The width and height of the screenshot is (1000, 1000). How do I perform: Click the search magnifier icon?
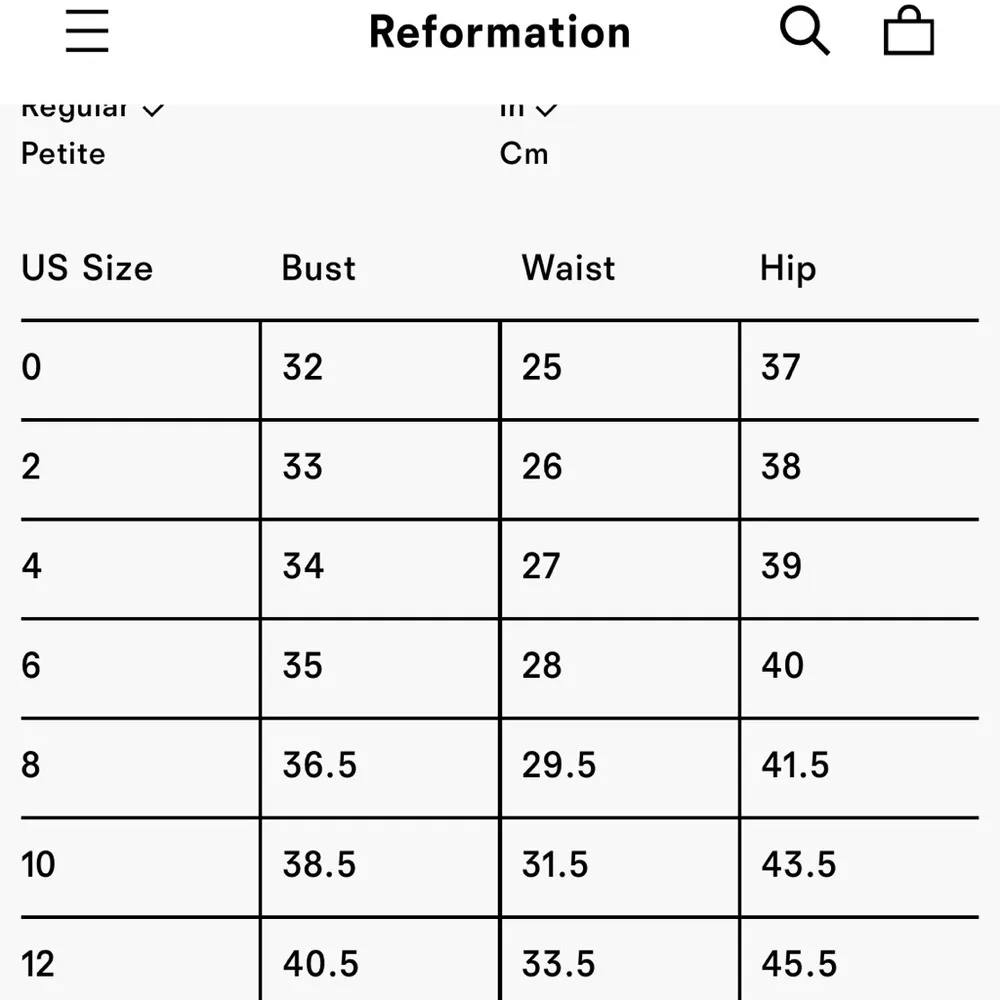click(805, 32)
